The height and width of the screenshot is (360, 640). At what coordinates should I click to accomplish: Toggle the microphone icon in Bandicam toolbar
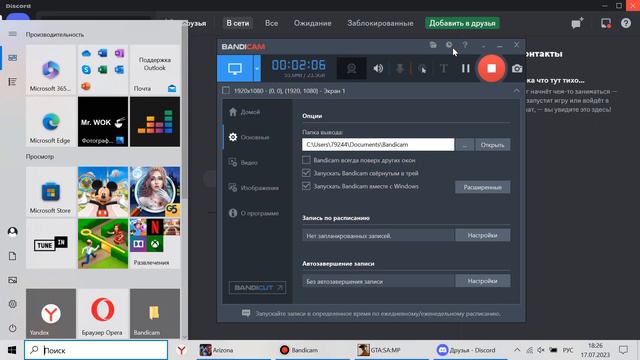pyautogui.click(x=400, y=69)
